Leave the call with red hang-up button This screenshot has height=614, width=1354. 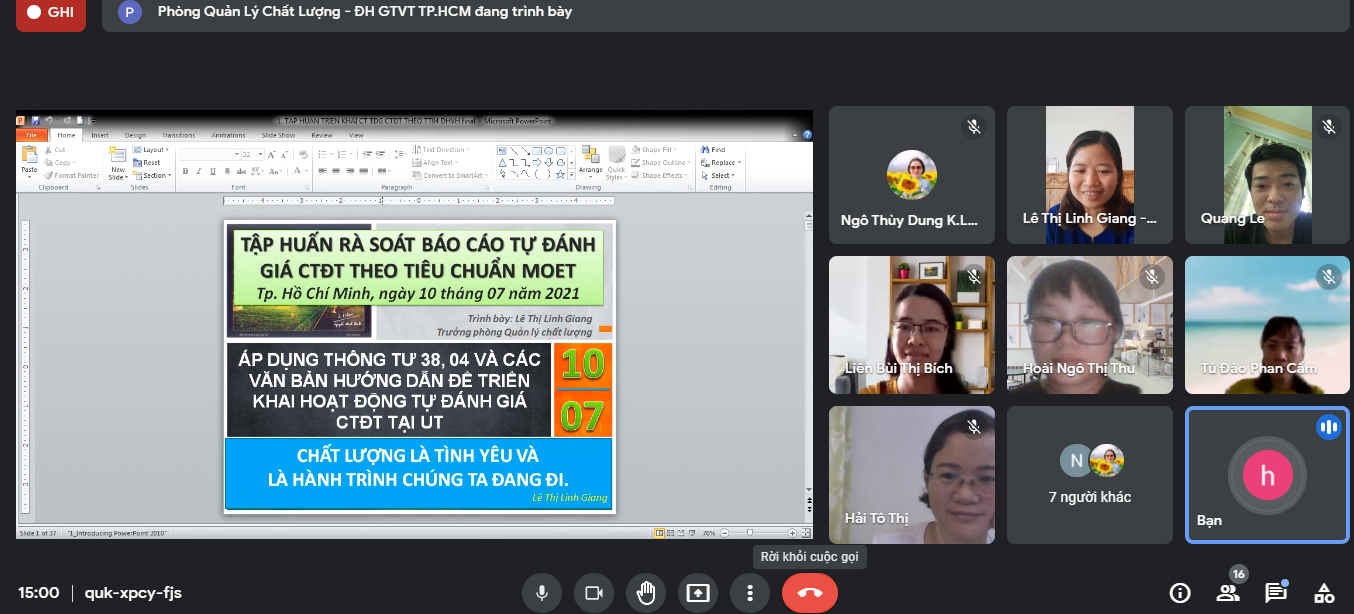[x=810, y=593]
